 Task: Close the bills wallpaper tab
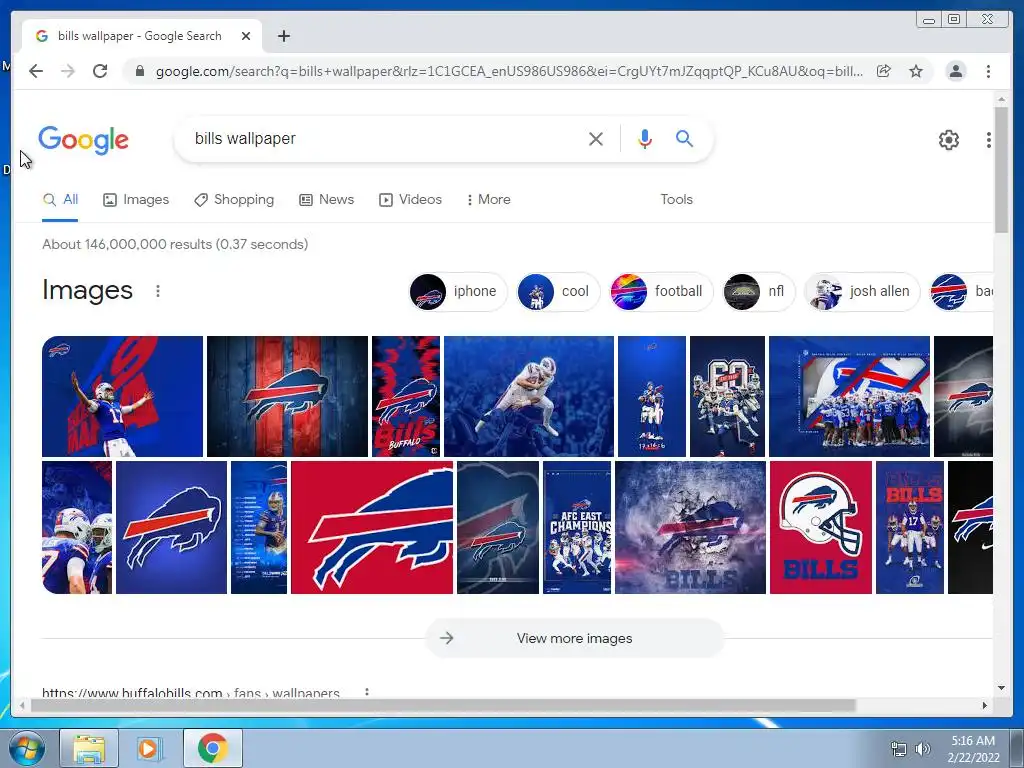[x=246, y=36]
